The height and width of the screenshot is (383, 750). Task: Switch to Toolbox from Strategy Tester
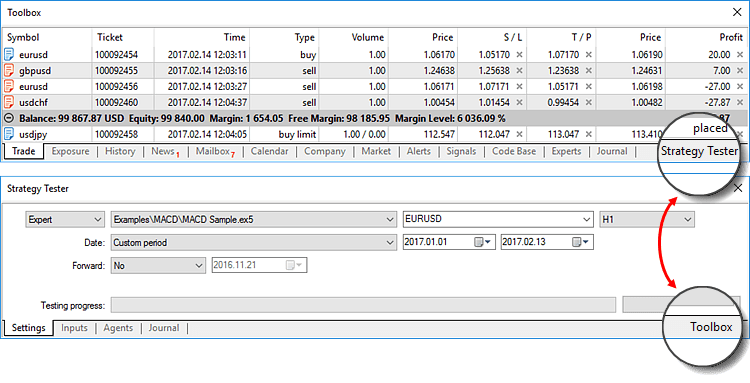[711, 328]
